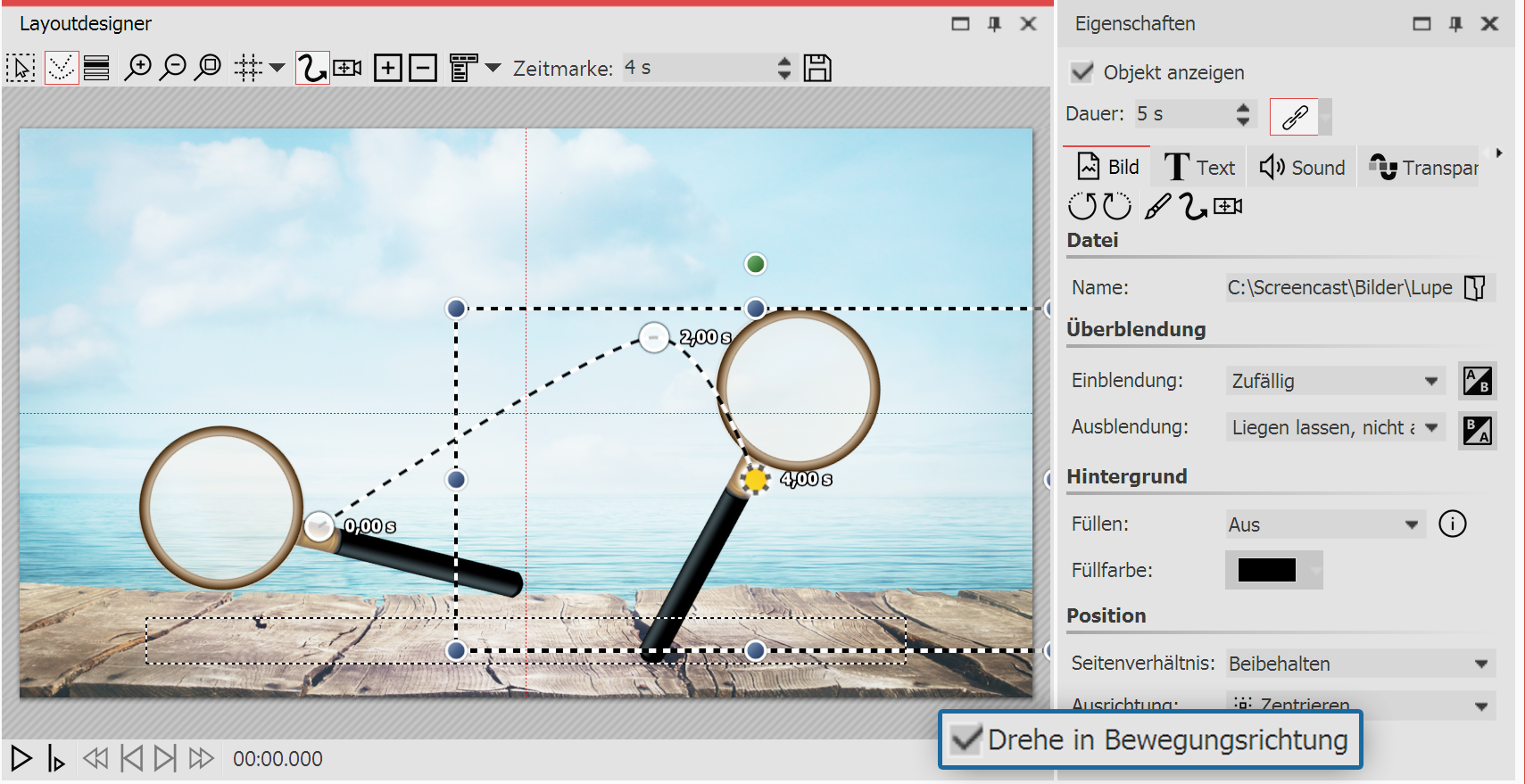This screenshot has width=1525, height=784.
Task: Open the Sound tab
Action: (x=1302, y=168)
